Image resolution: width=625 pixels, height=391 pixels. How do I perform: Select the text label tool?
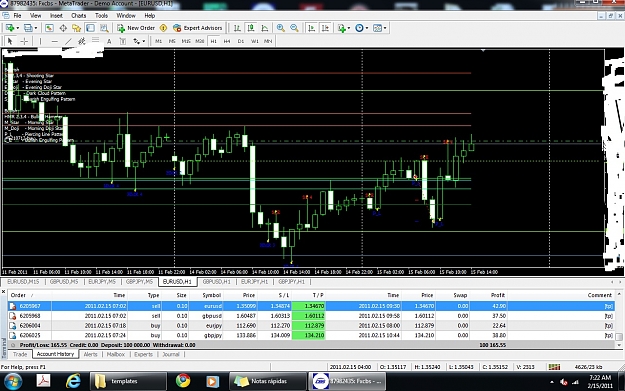[123, 41]
